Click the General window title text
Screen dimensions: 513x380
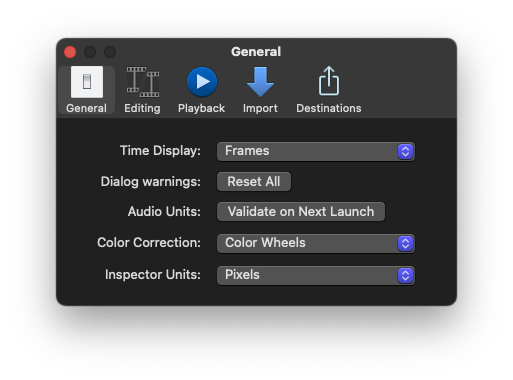(256, 52)
